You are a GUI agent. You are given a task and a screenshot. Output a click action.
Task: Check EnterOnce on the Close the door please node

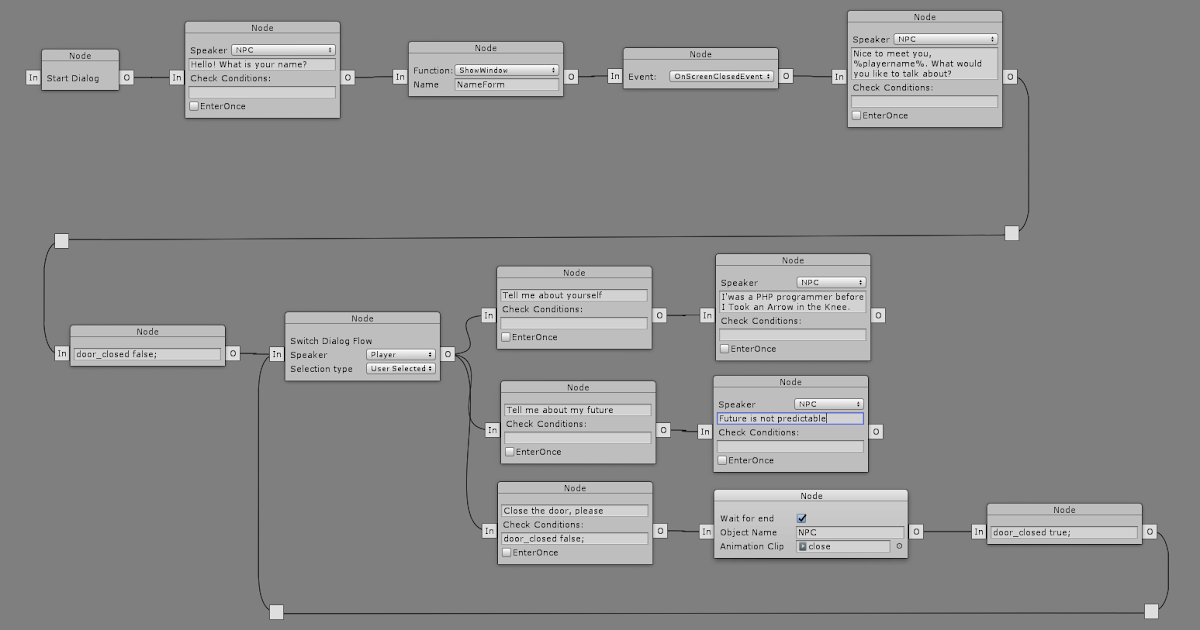coord(507,552)
